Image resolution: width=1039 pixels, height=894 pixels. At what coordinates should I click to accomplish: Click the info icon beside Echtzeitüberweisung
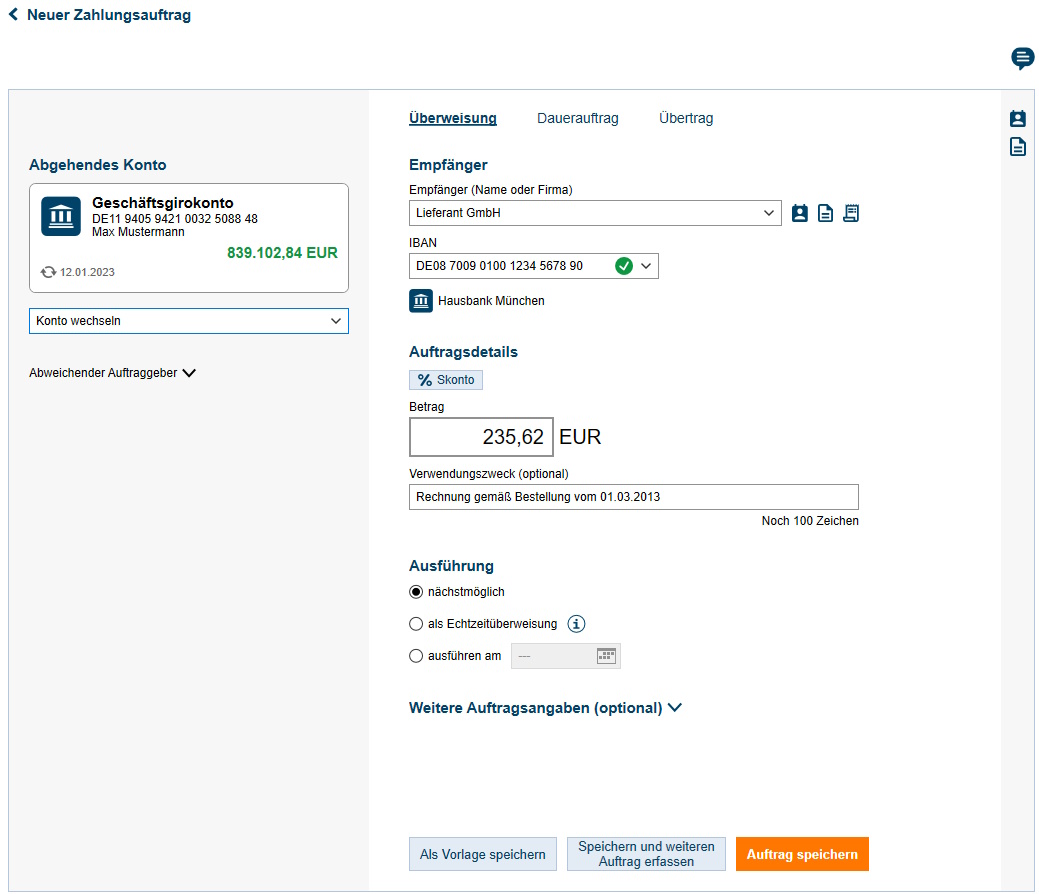[x=576, y=624]
